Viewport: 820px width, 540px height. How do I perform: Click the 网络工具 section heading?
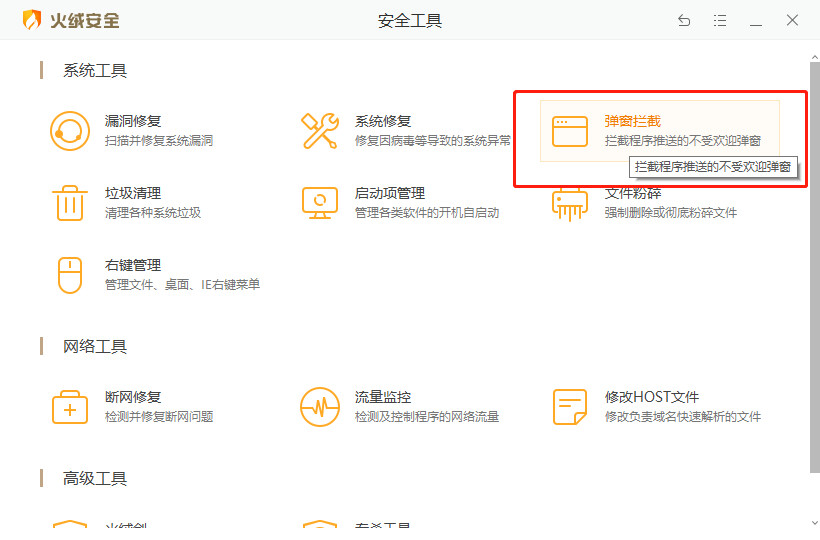(x=95, y=347)
